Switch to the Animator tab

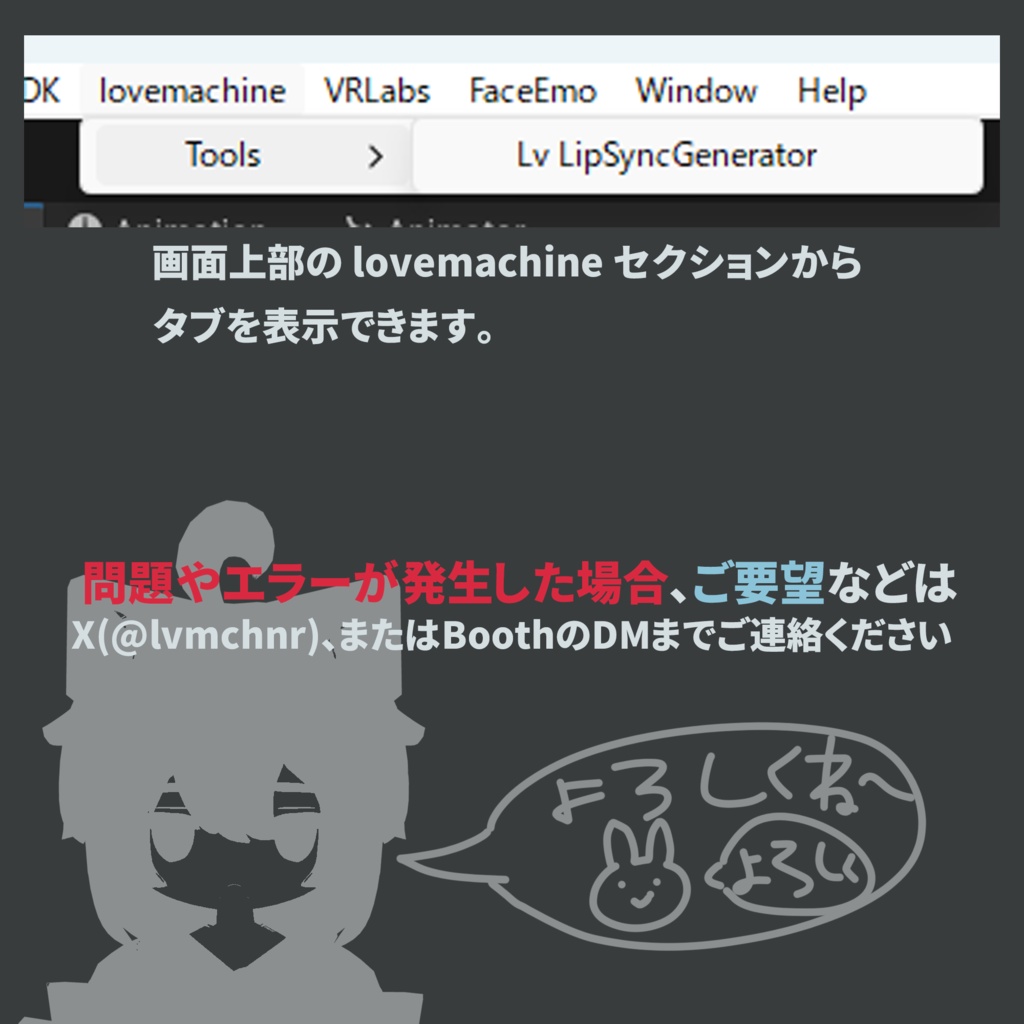tap(440, 220)
